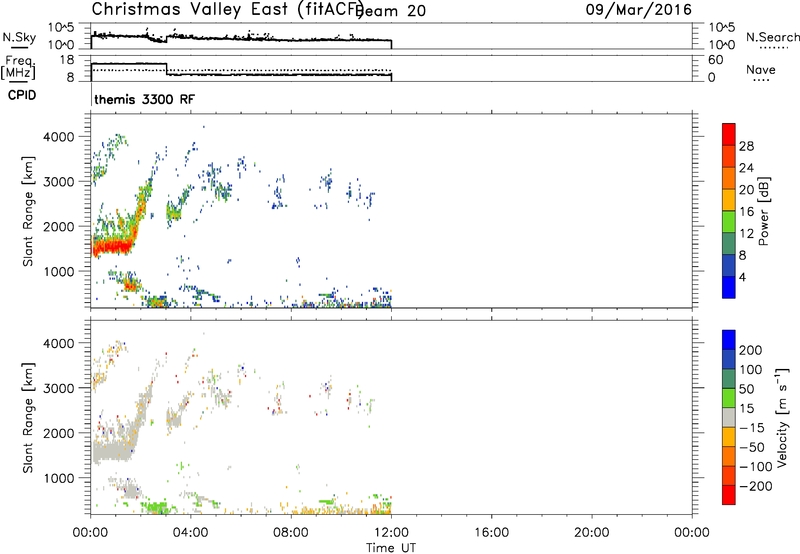Click the 'themis 3300 RF' text
Image resolution: width=800 pixels, height=554 pixels.
[x=144, y=99]
